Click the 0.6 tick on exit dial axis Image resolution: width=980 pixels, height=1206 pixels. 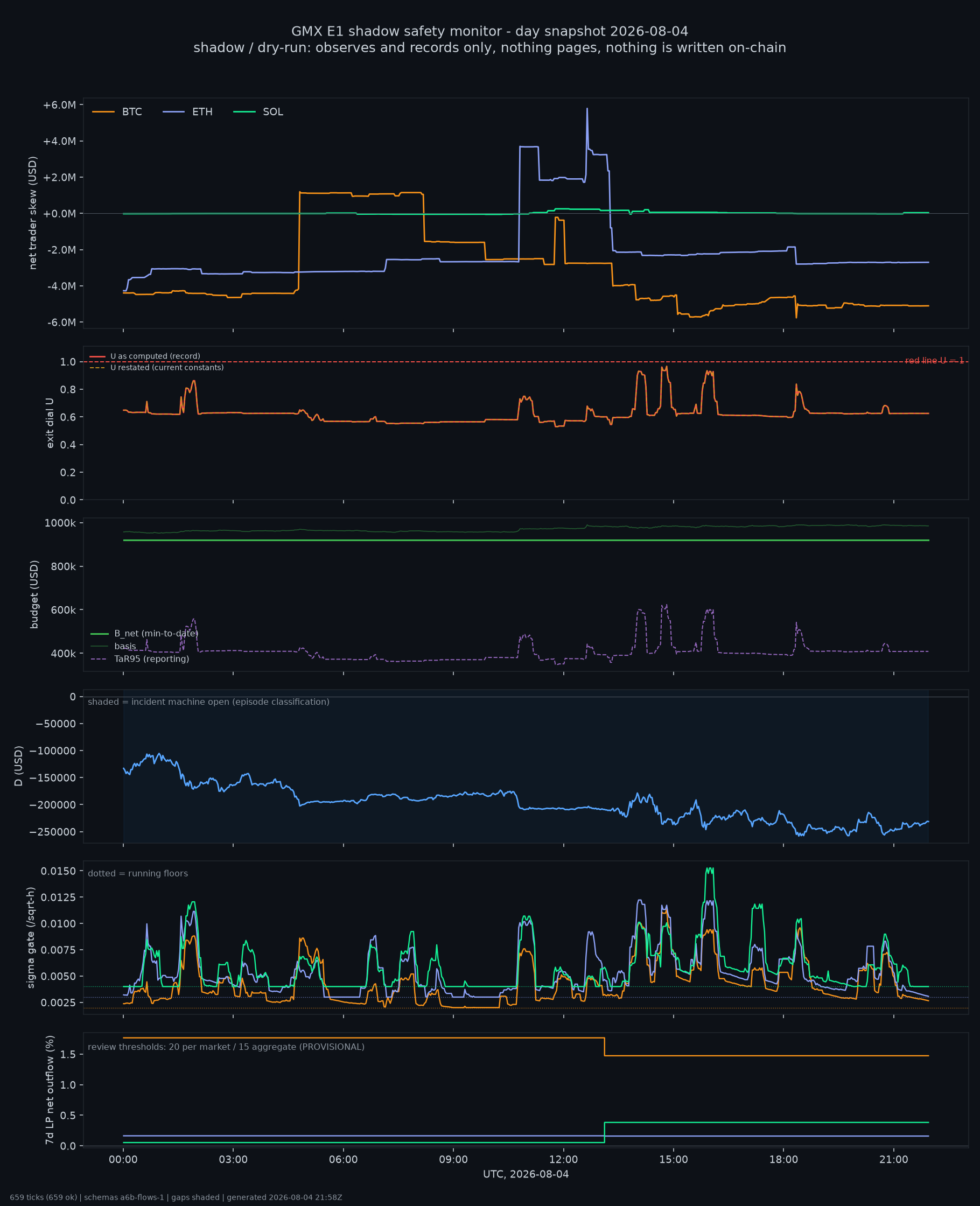point(68,417)
